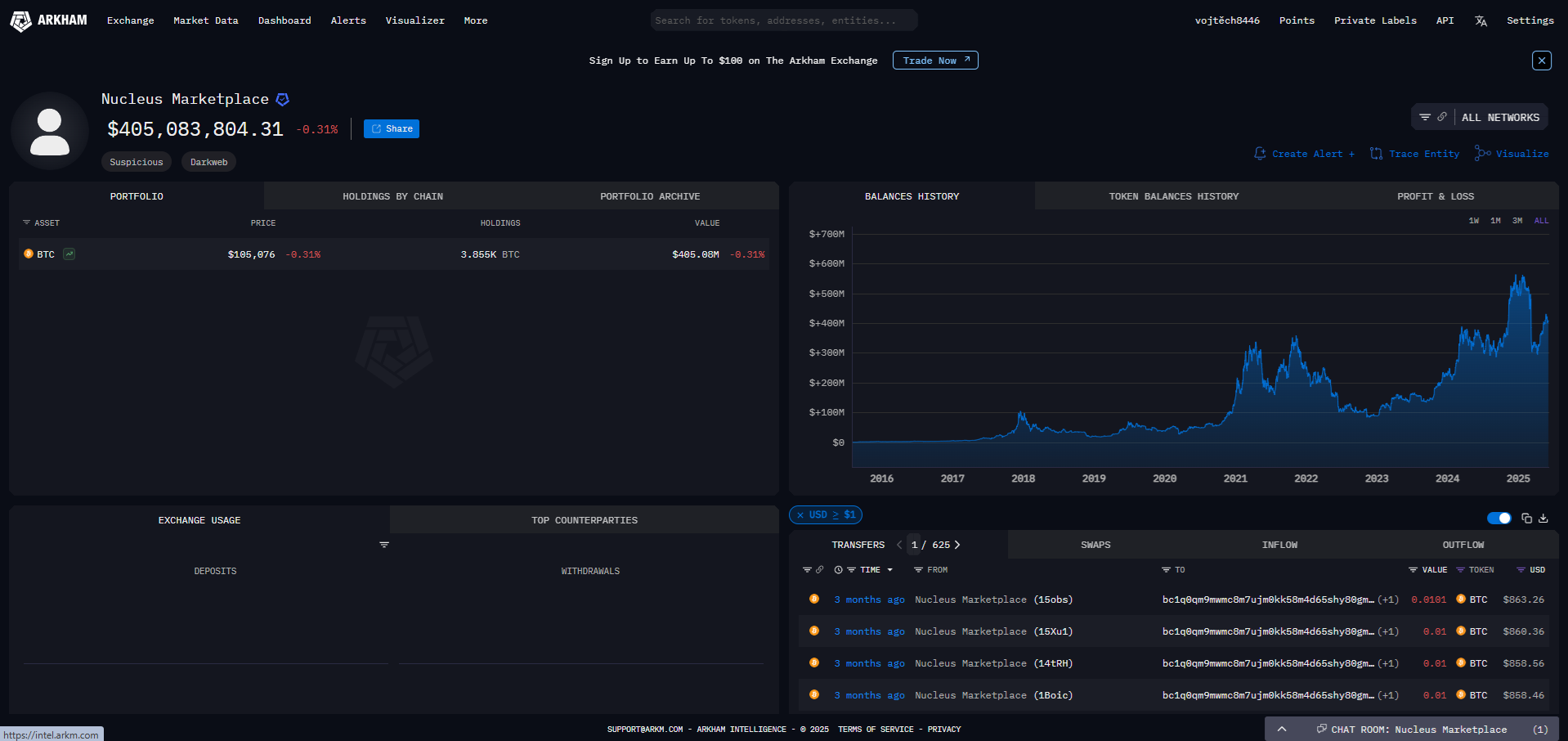The image size is (1568, 741).
Task: Open the Settings link in header
Action: coord(1530,20)
